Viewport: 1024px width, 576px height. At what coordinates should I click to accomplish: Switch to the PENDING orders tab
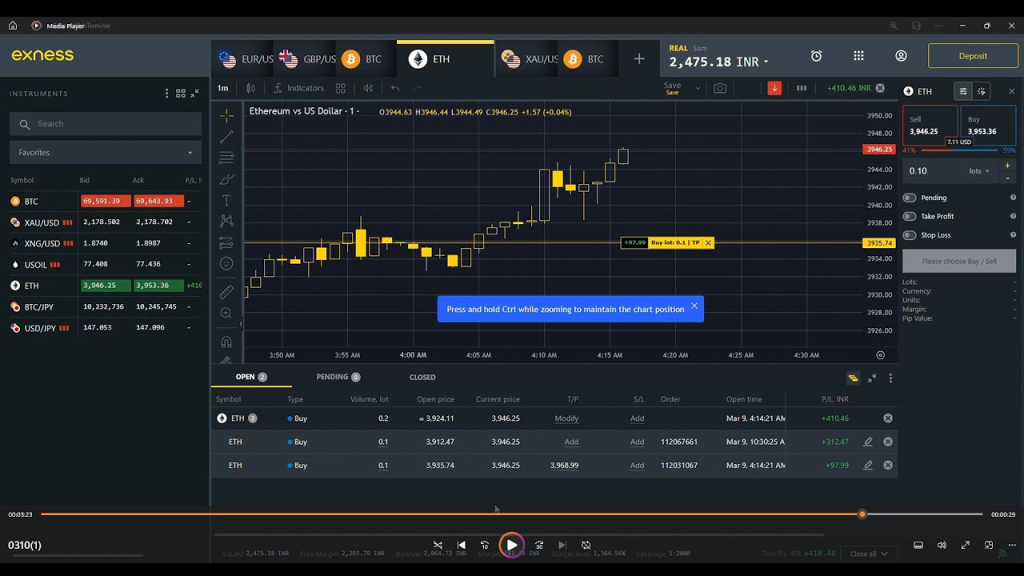[332, 377]
